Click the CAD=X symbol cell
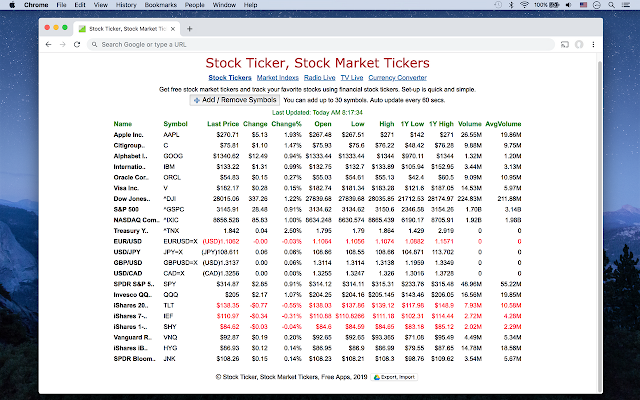The width and height of the screenshot is (640, 400). click(x=174, y=273)
